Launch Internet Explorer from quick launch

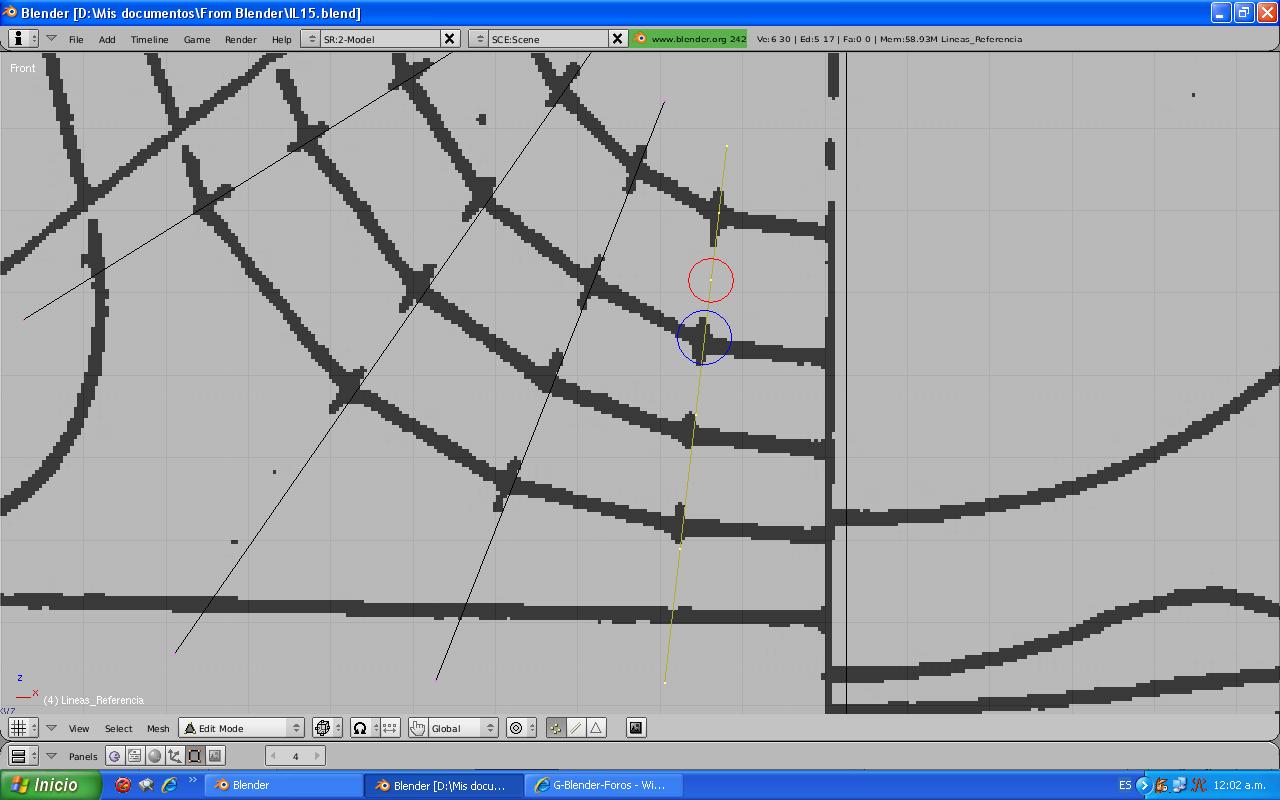169,785
